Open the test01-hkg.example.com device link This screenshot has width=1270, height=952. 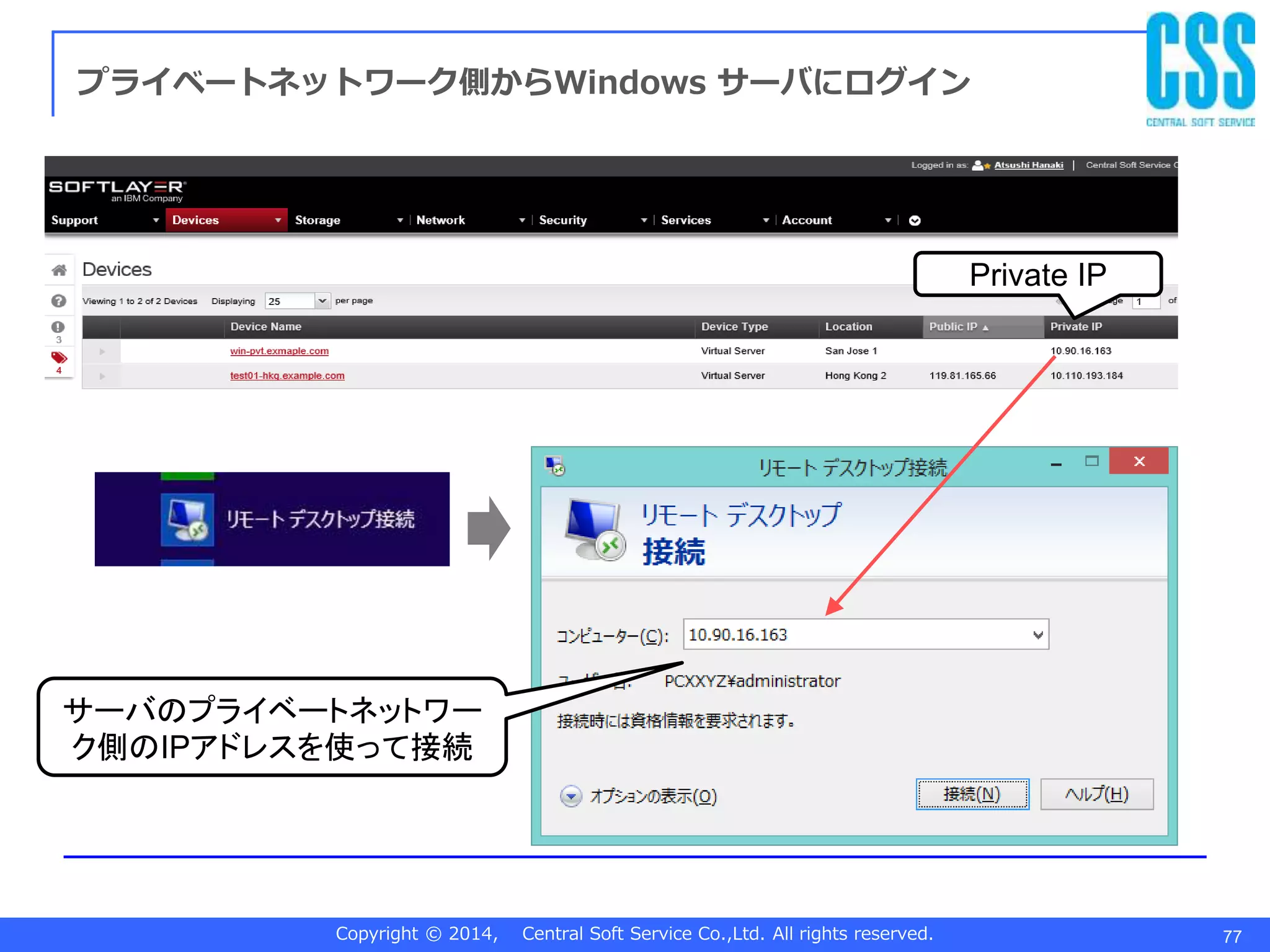tap(287, 376)
